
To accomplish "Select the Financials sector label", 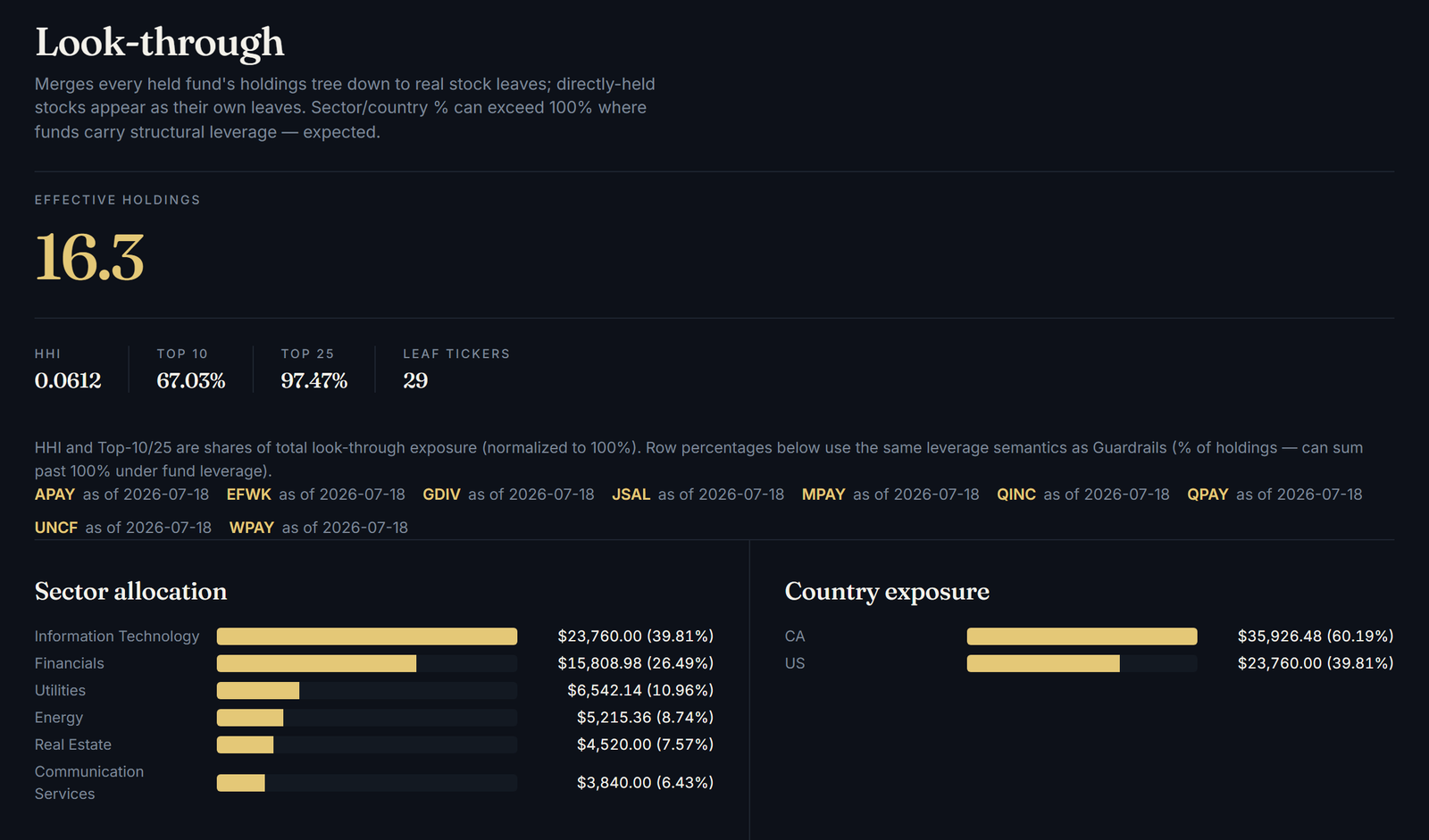I will 70,663.
